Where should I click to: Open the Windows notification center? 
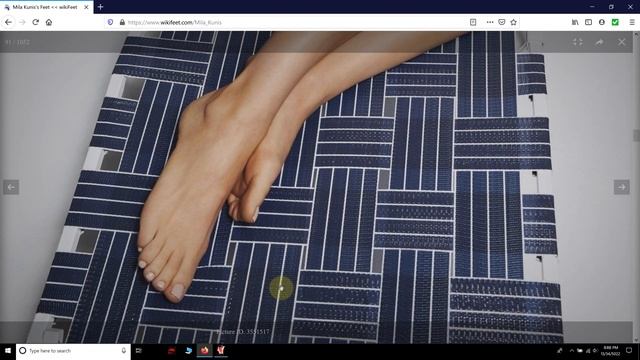pyautogui.click(x=629, y=351)
